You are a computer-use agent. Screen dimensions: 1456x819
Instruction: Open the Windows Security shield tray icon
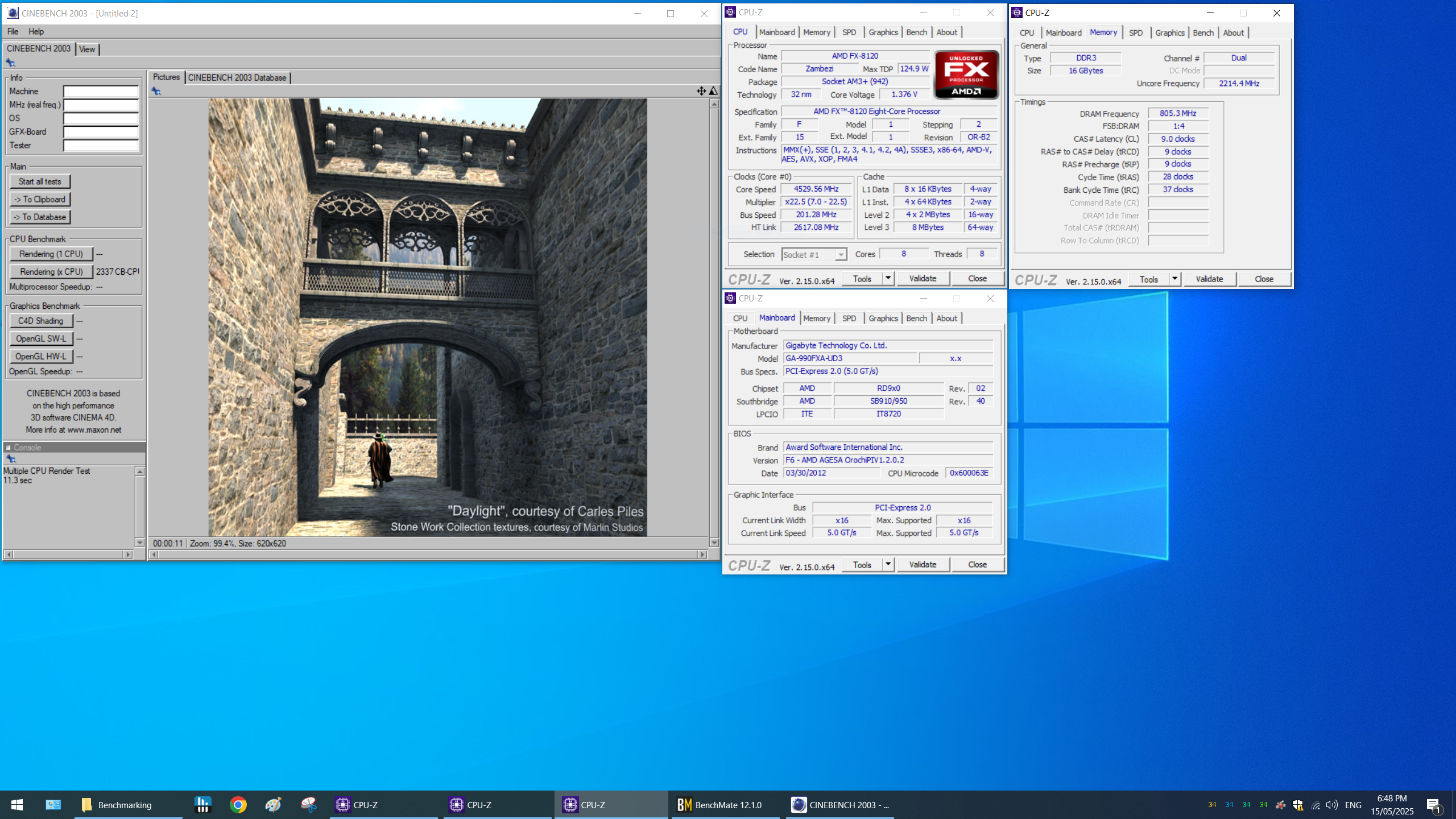[1298, 805]
